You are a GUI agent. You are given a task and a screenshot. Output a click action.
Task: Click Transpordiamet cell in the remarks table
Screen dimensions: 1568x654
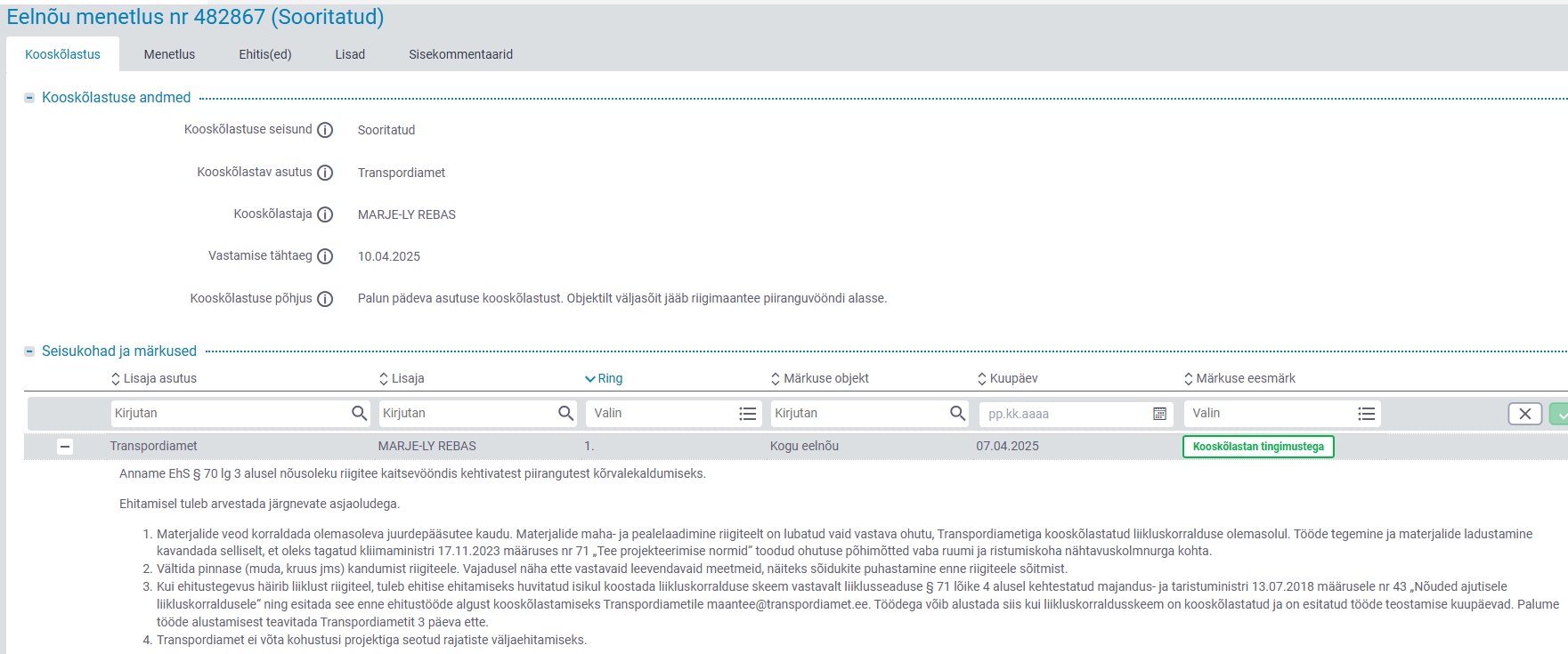point(153,446)
